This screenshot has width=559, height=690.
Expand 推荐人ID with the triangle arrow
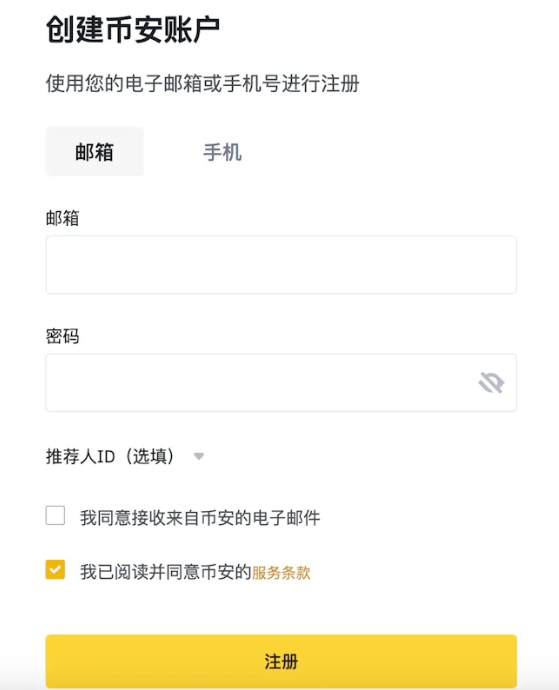pyautogui.click(x=199, y=456)
